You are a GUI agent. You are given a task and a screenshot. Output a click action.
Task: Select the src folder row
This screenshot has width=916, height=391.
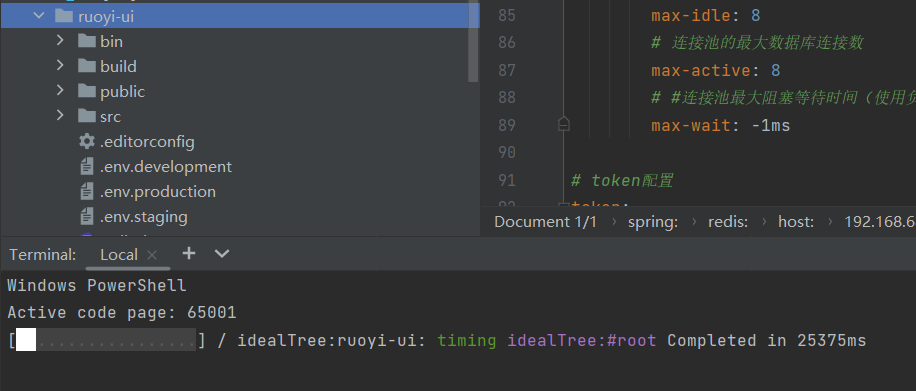240,117
